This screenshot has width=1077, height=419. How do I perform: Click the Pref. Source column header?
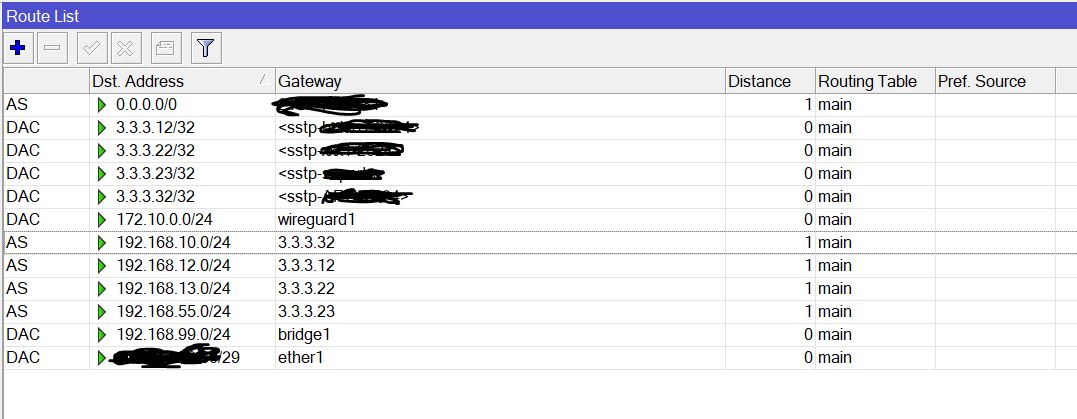point(982,81)
